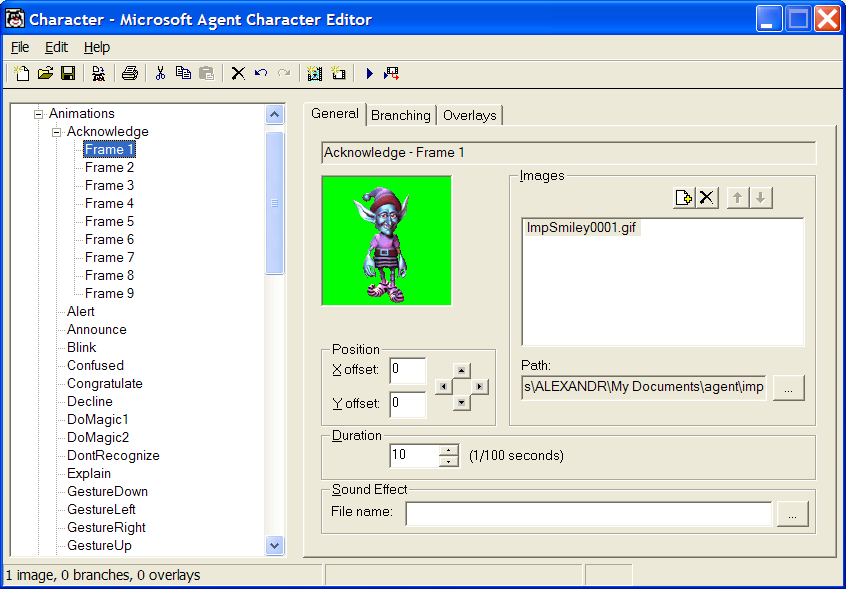846x589 pixels.
Task: Save the character with the floppy icon
Action: (x=68, y=73)
